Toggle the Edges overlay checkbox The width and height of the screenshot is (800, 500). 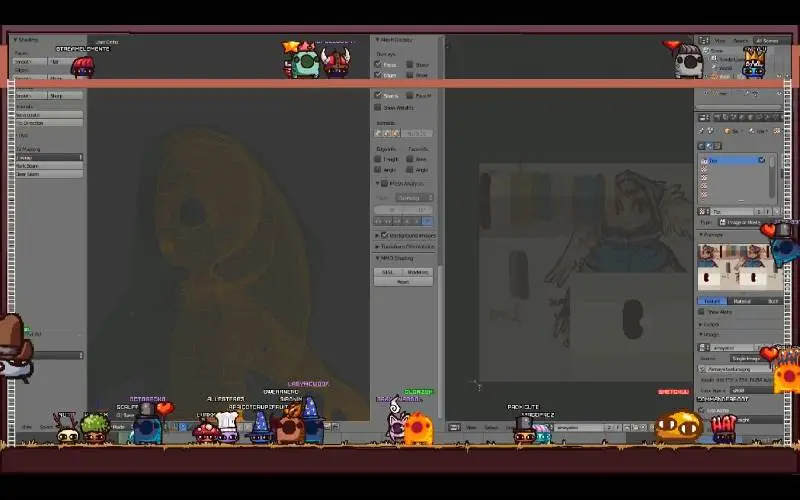click(x=378, y=75)
